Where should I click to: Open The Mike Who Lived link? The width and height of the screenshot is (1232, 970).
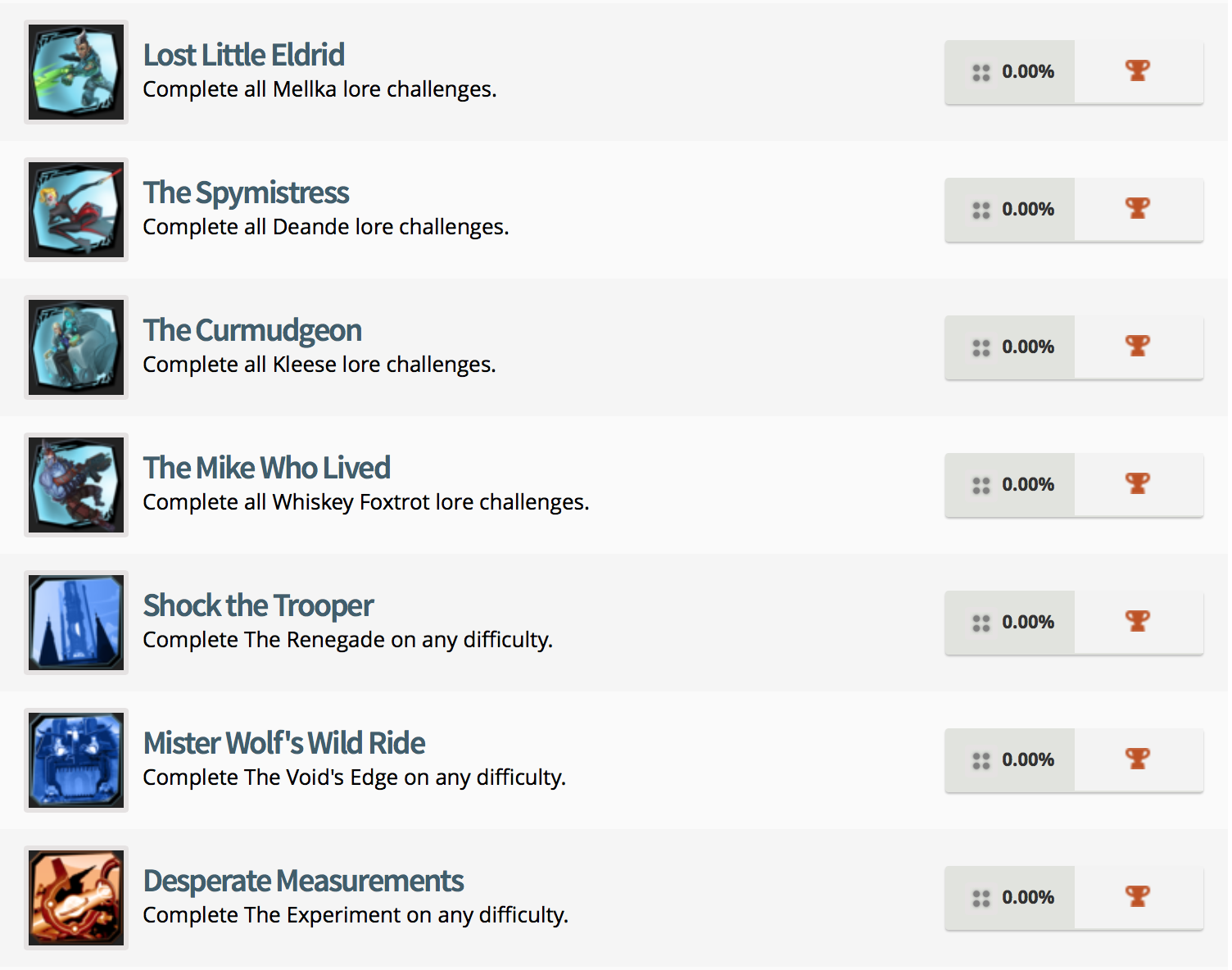click(266, 468)
